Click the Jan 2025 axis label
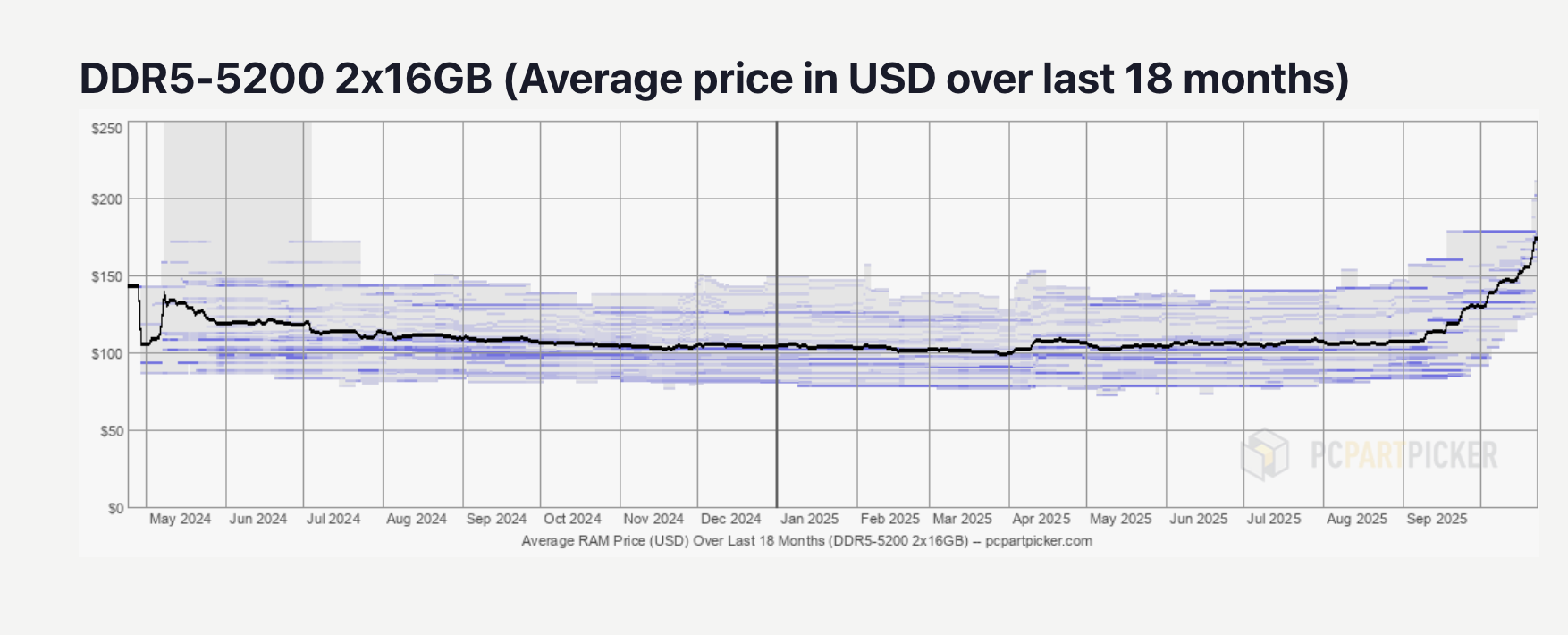1568x635 pixels. (810, 519)
